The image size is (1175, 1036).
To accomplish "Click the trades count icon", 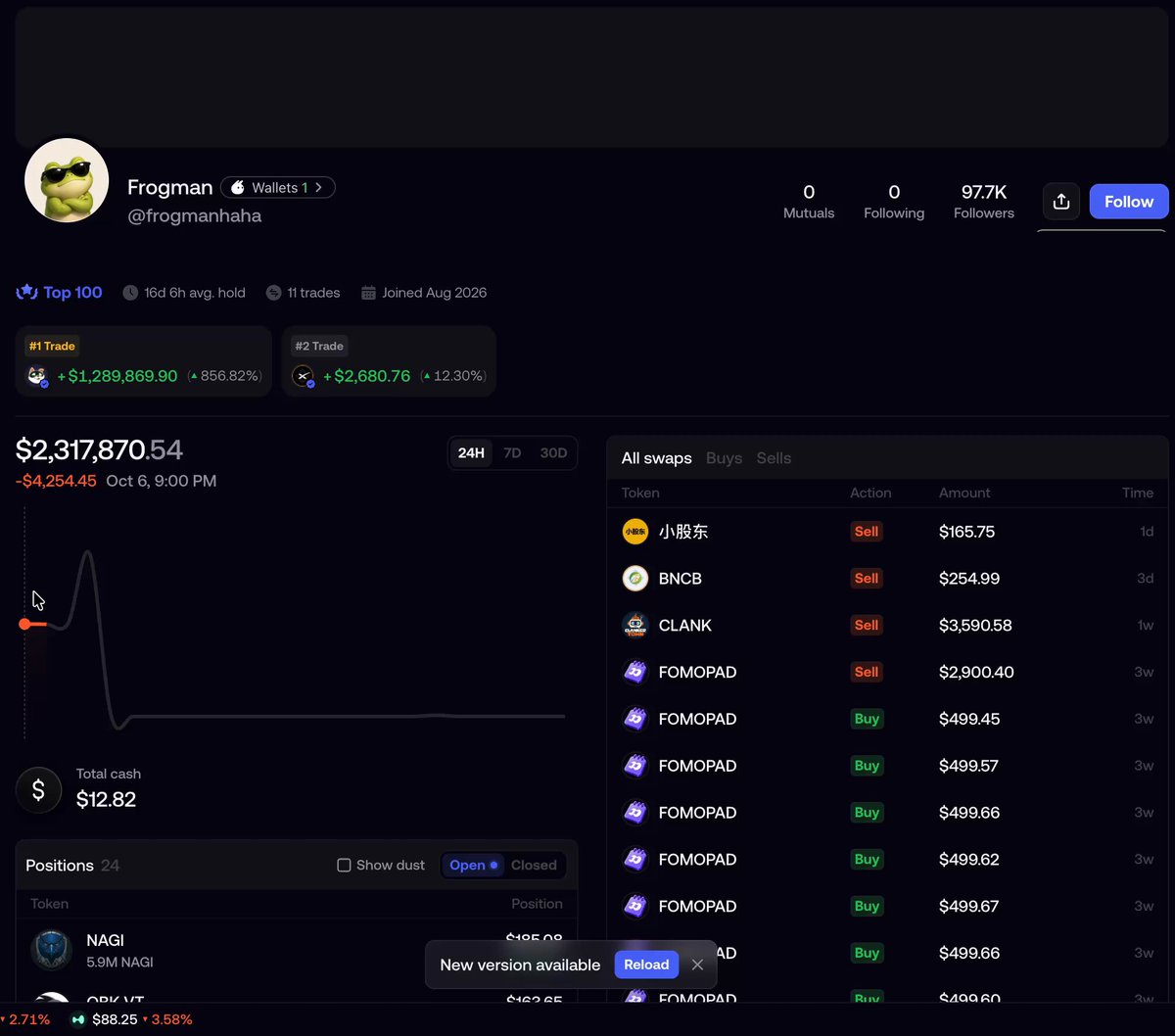I will coord(273,293).
